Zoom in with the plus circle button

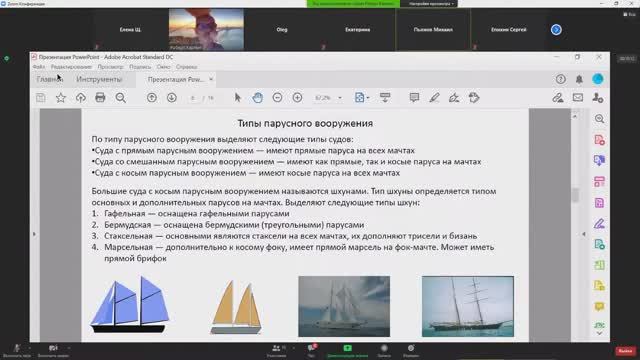(298, 98)
